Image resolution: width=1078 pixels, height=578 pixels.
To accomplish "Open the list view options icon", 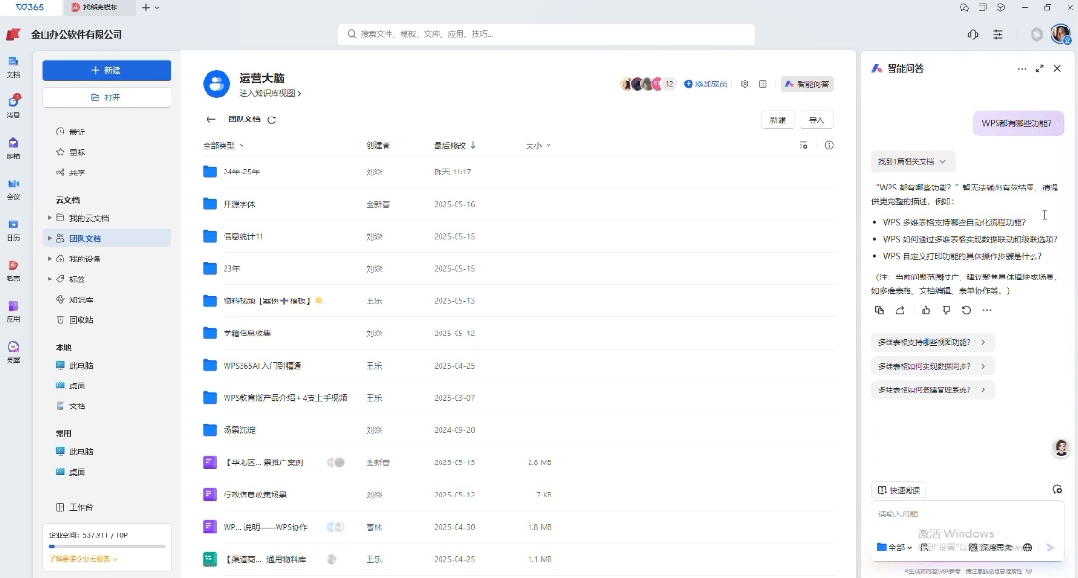I will (x=804, y=145).
